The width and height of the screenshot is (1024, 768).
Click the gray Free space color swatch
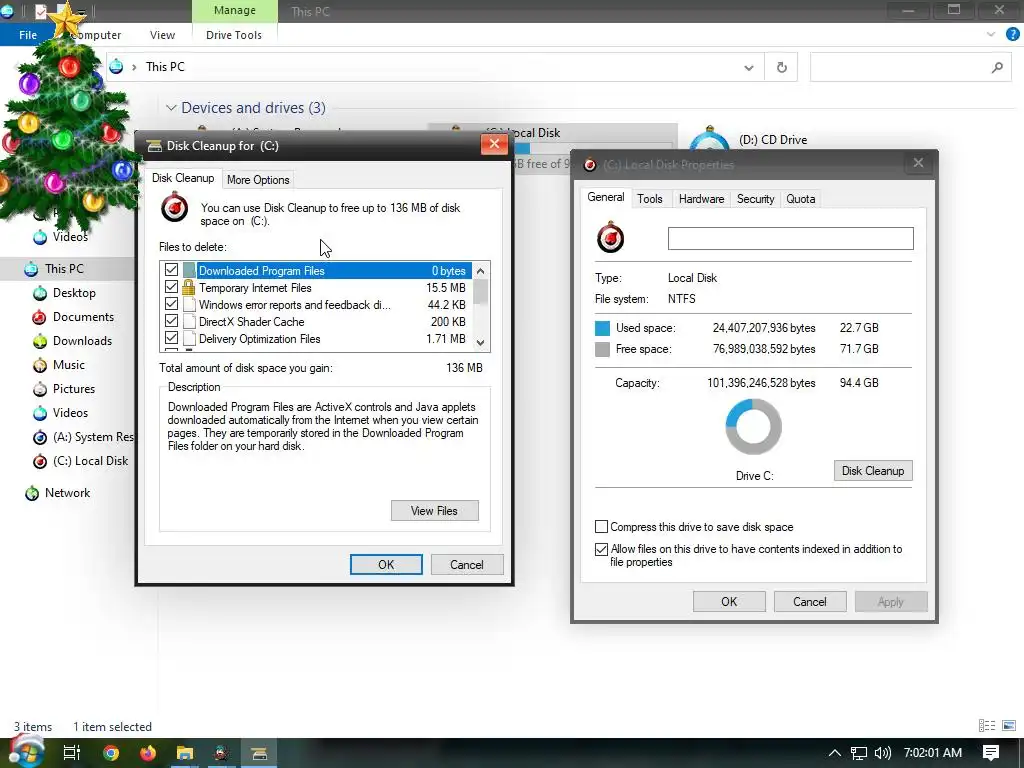(x=602, y=349)
